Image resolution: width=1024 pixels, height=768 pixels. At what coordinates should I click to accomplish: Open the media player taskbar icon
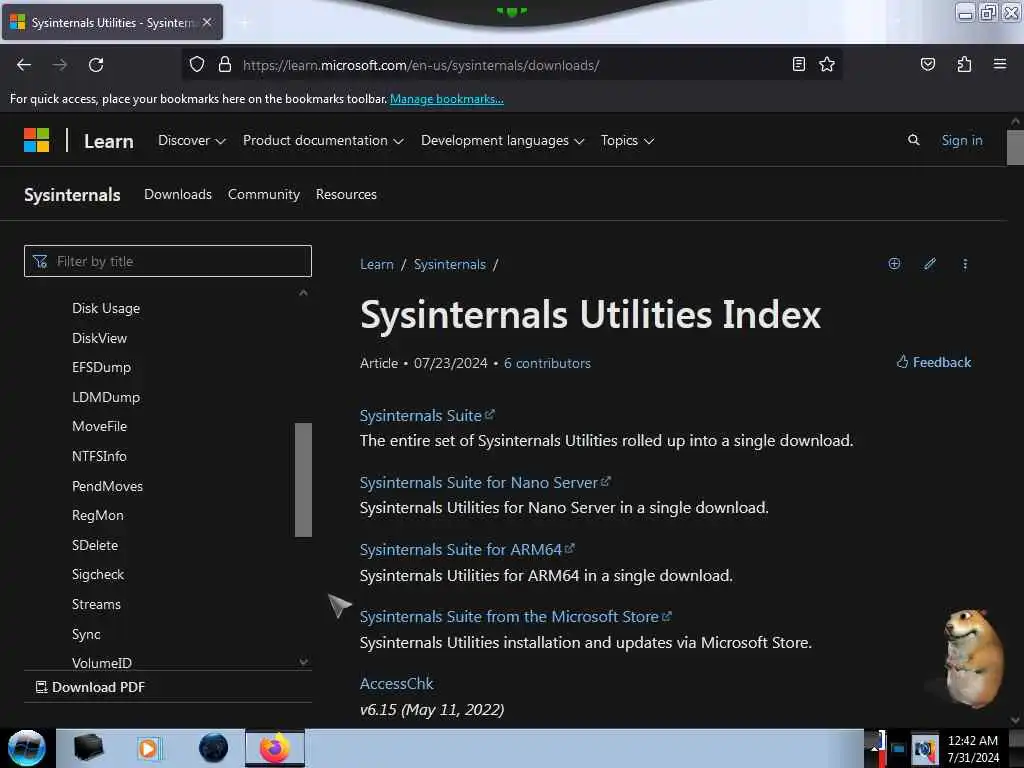point(148,748)
